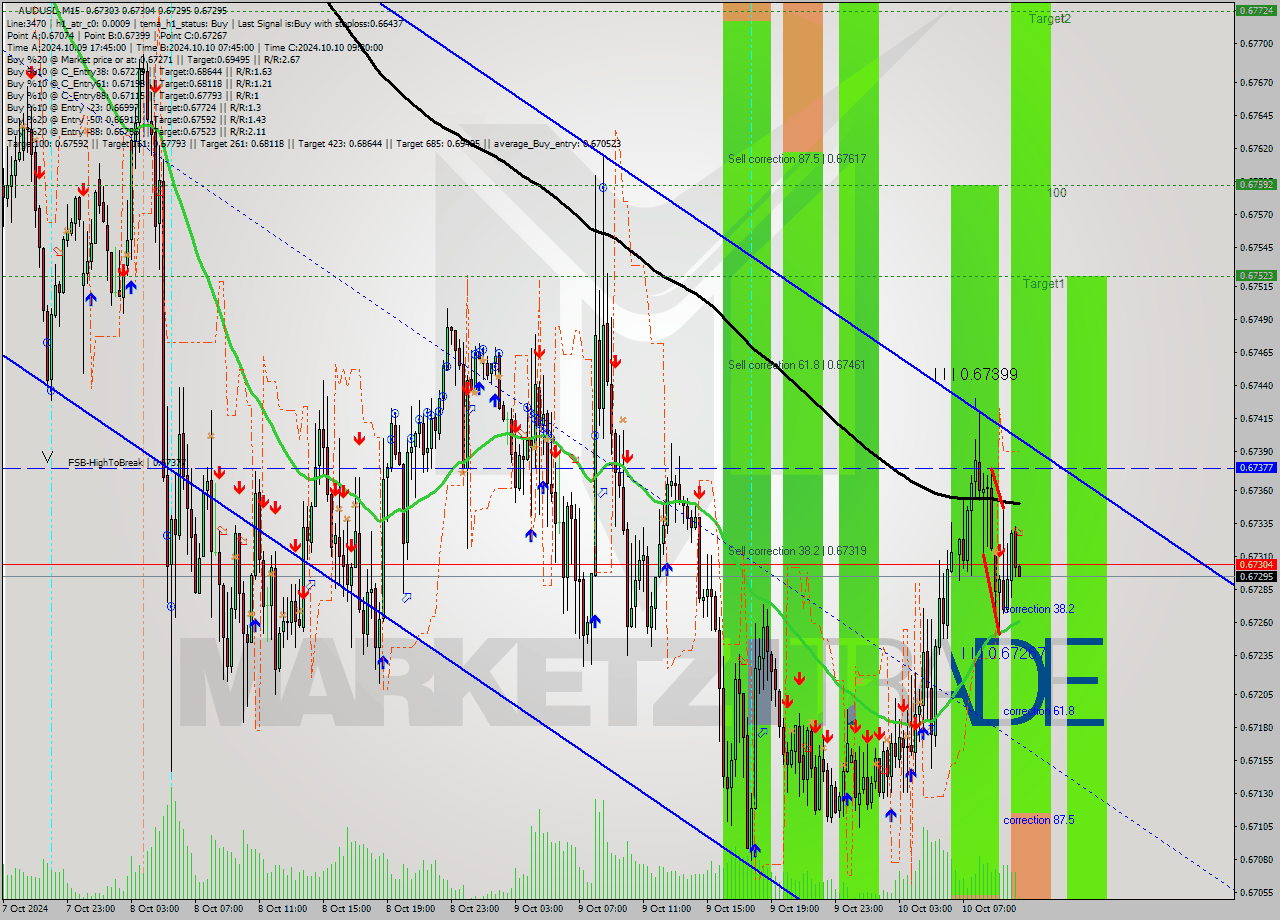Viewport: 1280px width, 920px height.
Task: Click the 0.67335 price axis value
Action: pos(1255,523)
